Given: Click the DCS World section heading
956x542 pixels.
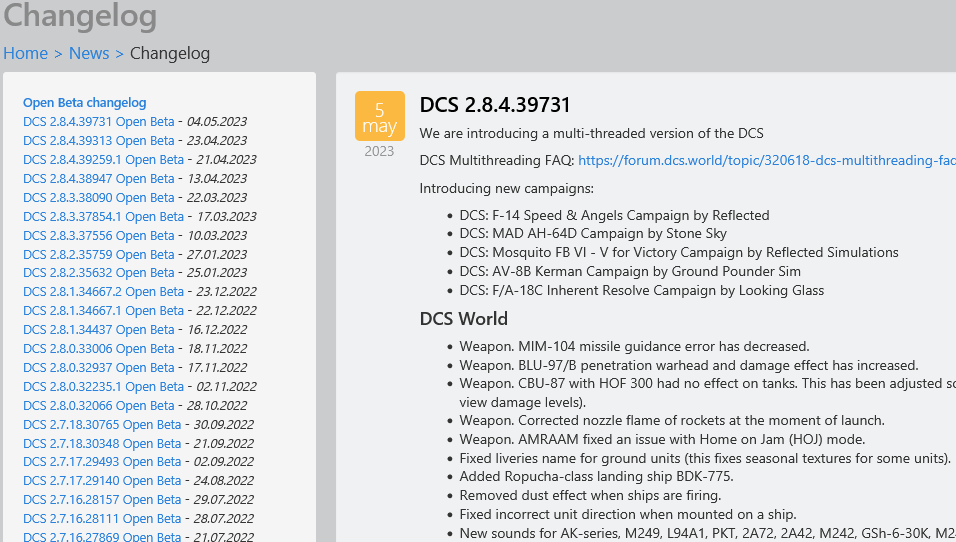Looking at the screenshot, I should coord(463,319).
